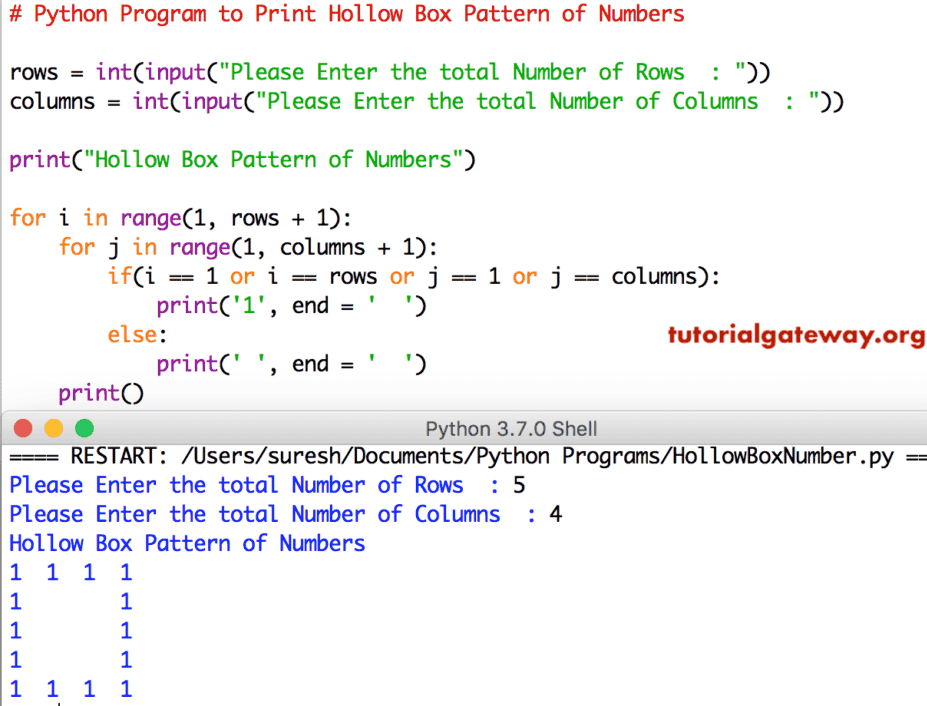Click the comment line about Hollow Box Pattern
Screen dimensions: 927x706
[345, 14]
